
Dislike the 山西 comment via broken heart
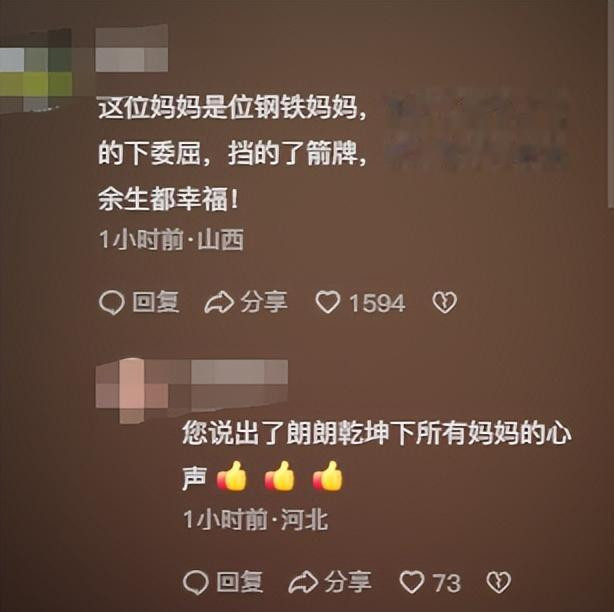(444, 303)
